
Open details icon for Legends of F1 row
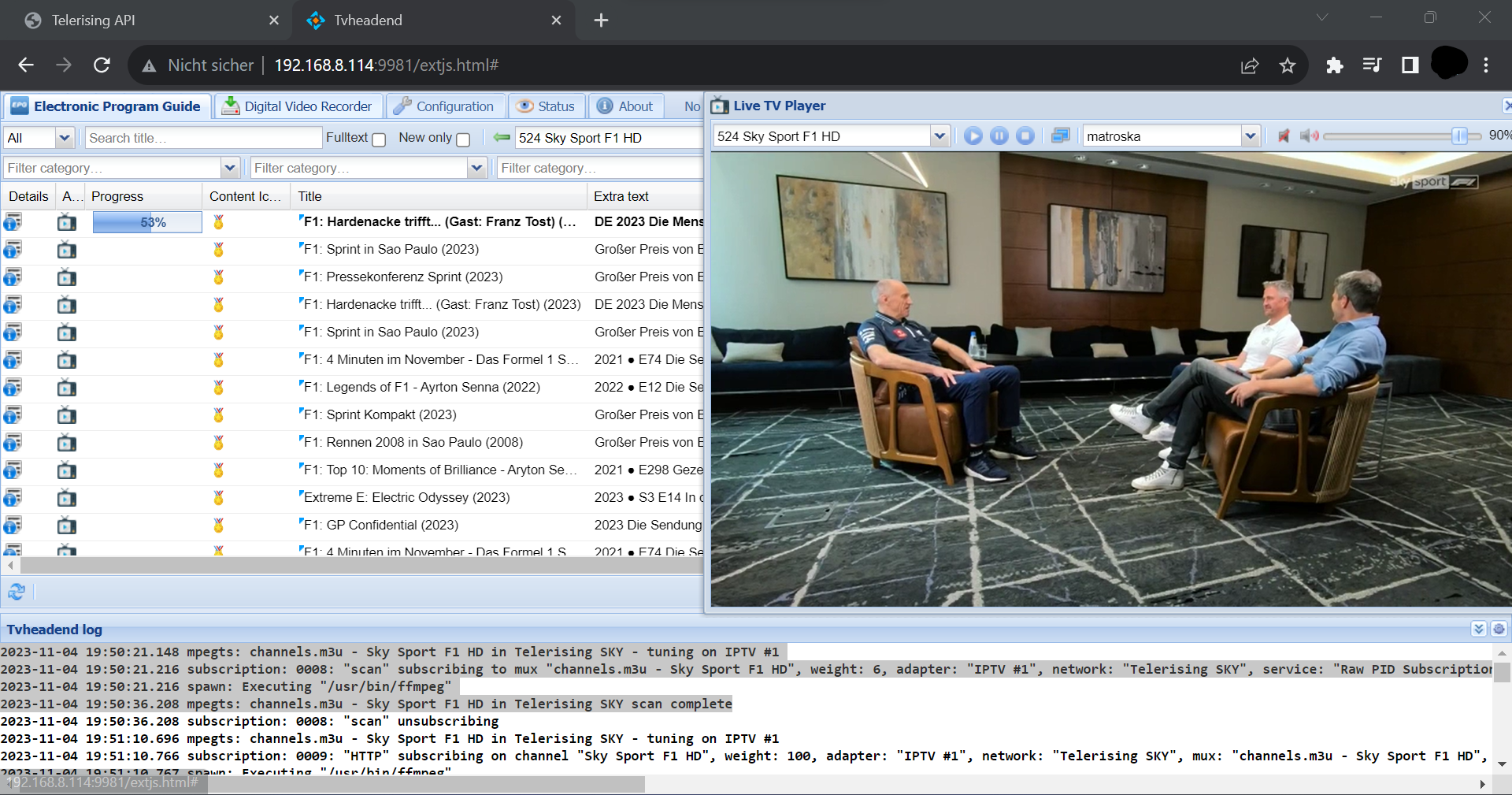tap(13, 388)
